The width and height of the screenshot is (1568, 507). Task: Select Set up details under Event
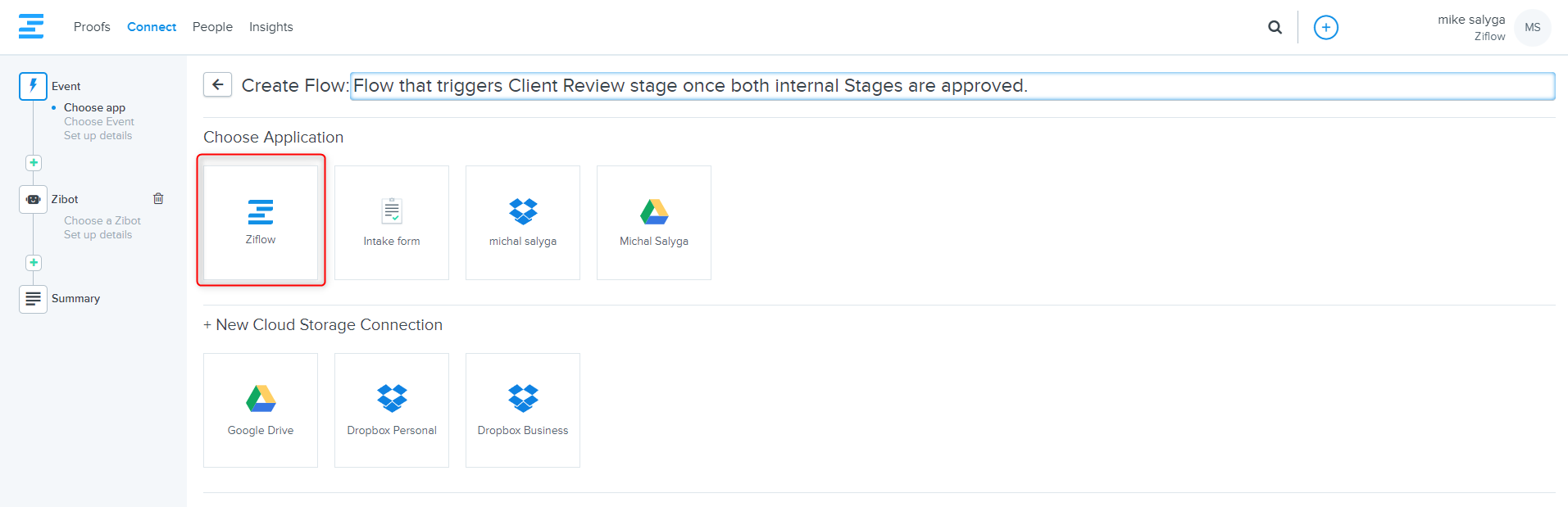click(98, 135)
